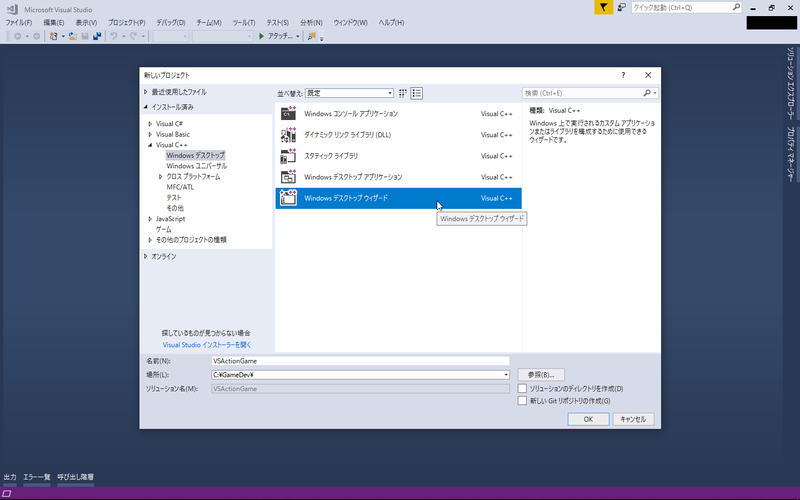
Task: Click the search magnifier in dialog
Action: pyautogui.click(x=647, y=93)
